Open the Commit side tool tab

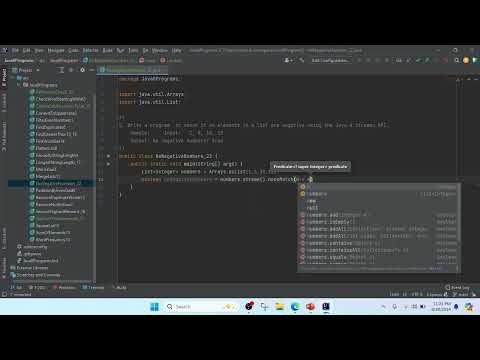tap(4, 103)
